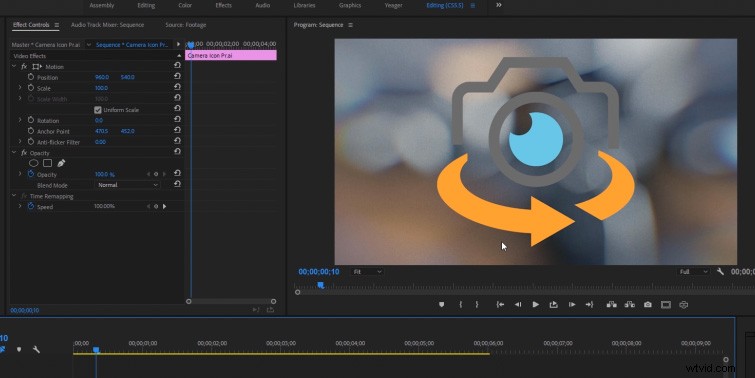
Task: Switch to the Color workspace tab
Action: point(185,5)
